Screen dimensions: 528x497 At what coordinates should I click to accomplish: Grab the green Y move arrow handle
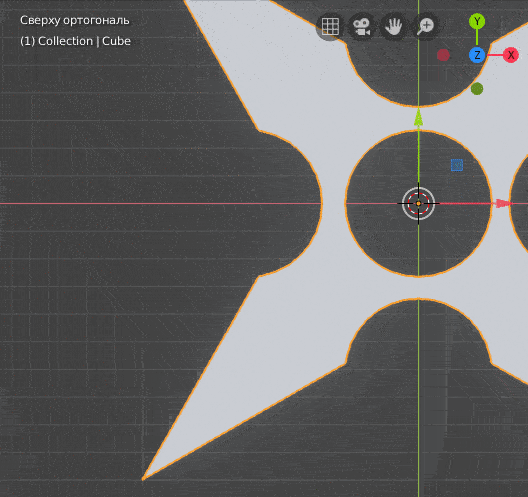point(419,117)
